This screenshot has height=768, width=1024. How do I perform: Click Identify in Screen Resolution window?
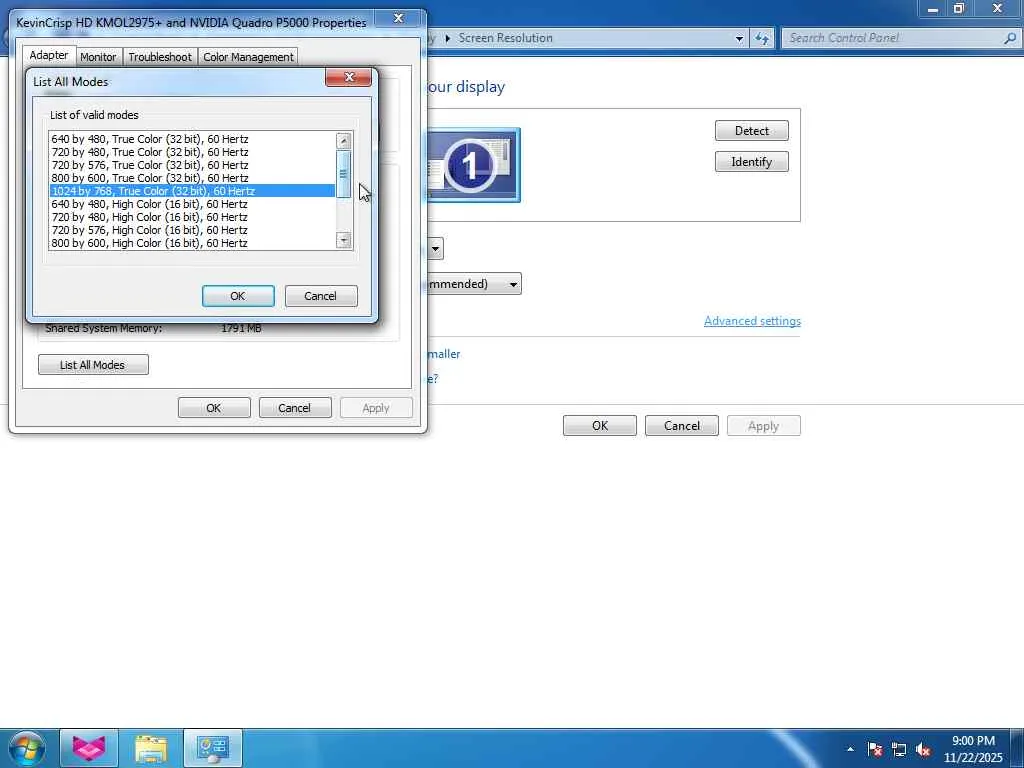point(752,161)
